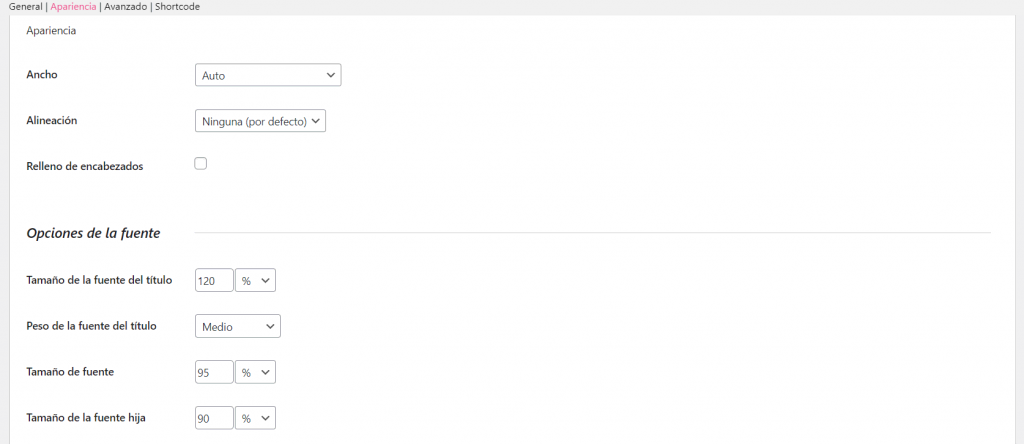Click the Ancho label
This screenshot has width=1024, height=444.
coord(42,74)
